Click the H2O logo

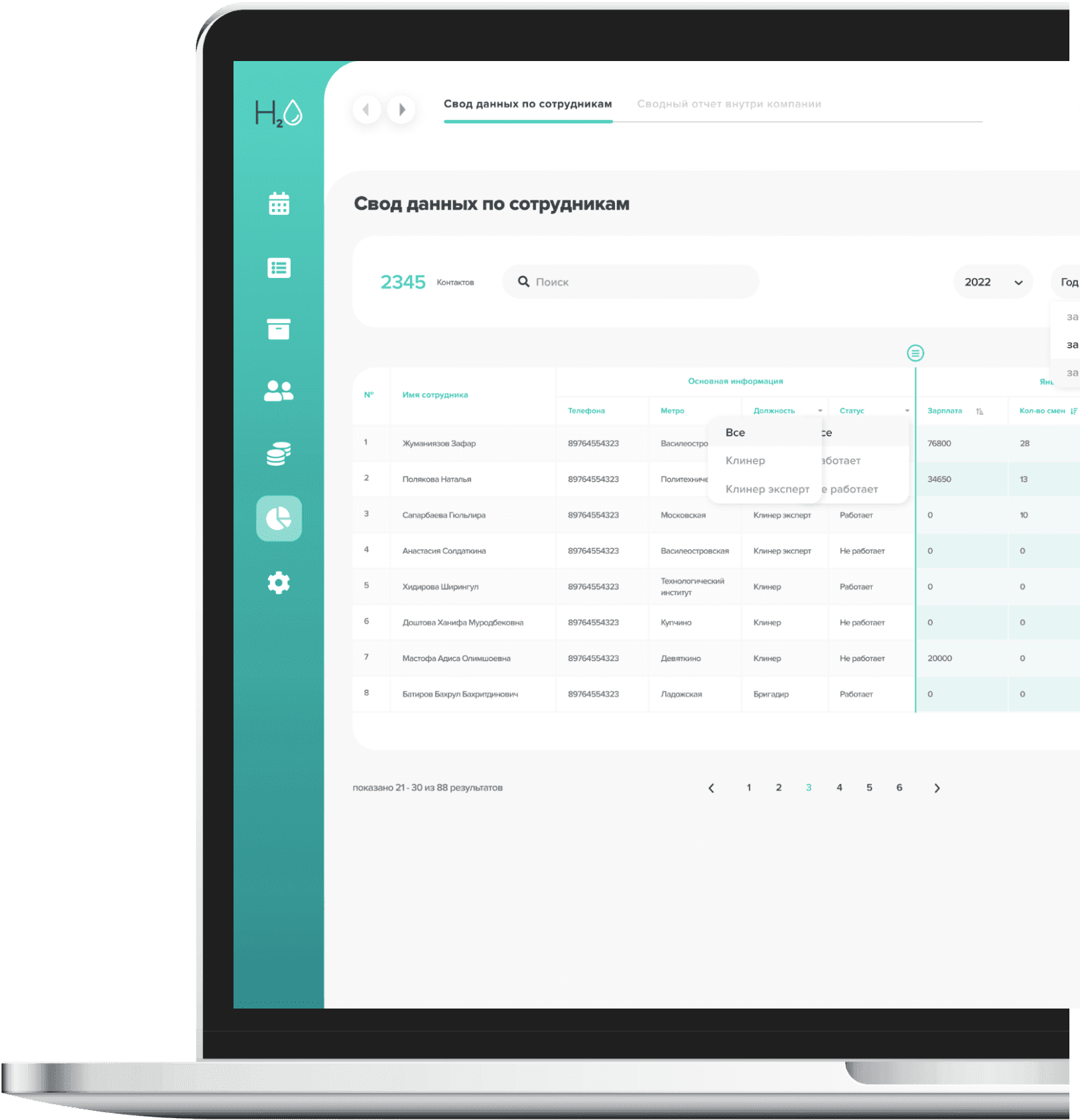[x=279, y=113]
